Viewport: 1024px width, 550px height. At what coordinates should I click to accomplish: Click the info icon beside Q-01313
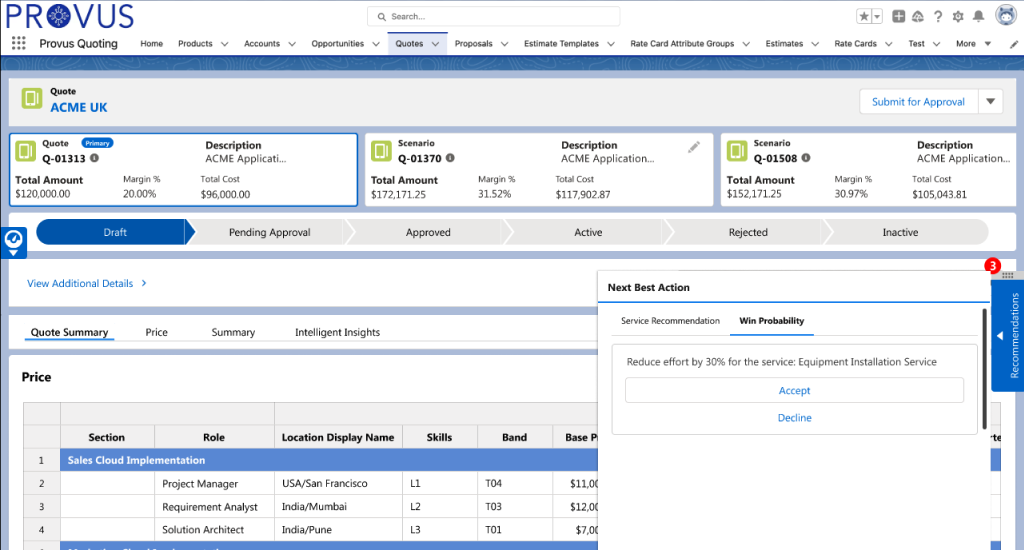click(95, 158)
